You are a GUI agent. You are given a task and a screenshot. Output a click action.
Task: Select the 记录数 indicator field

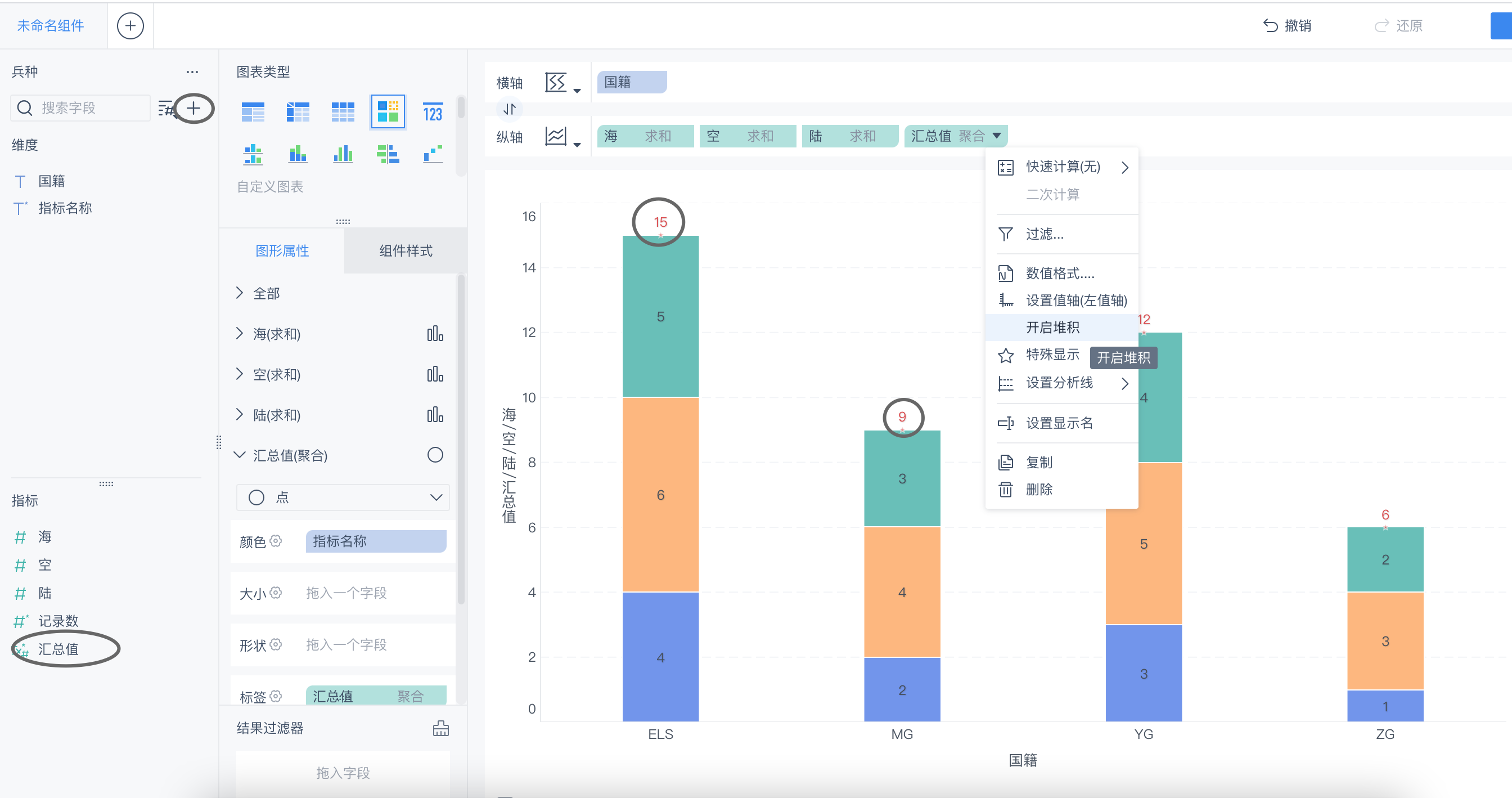58,621
